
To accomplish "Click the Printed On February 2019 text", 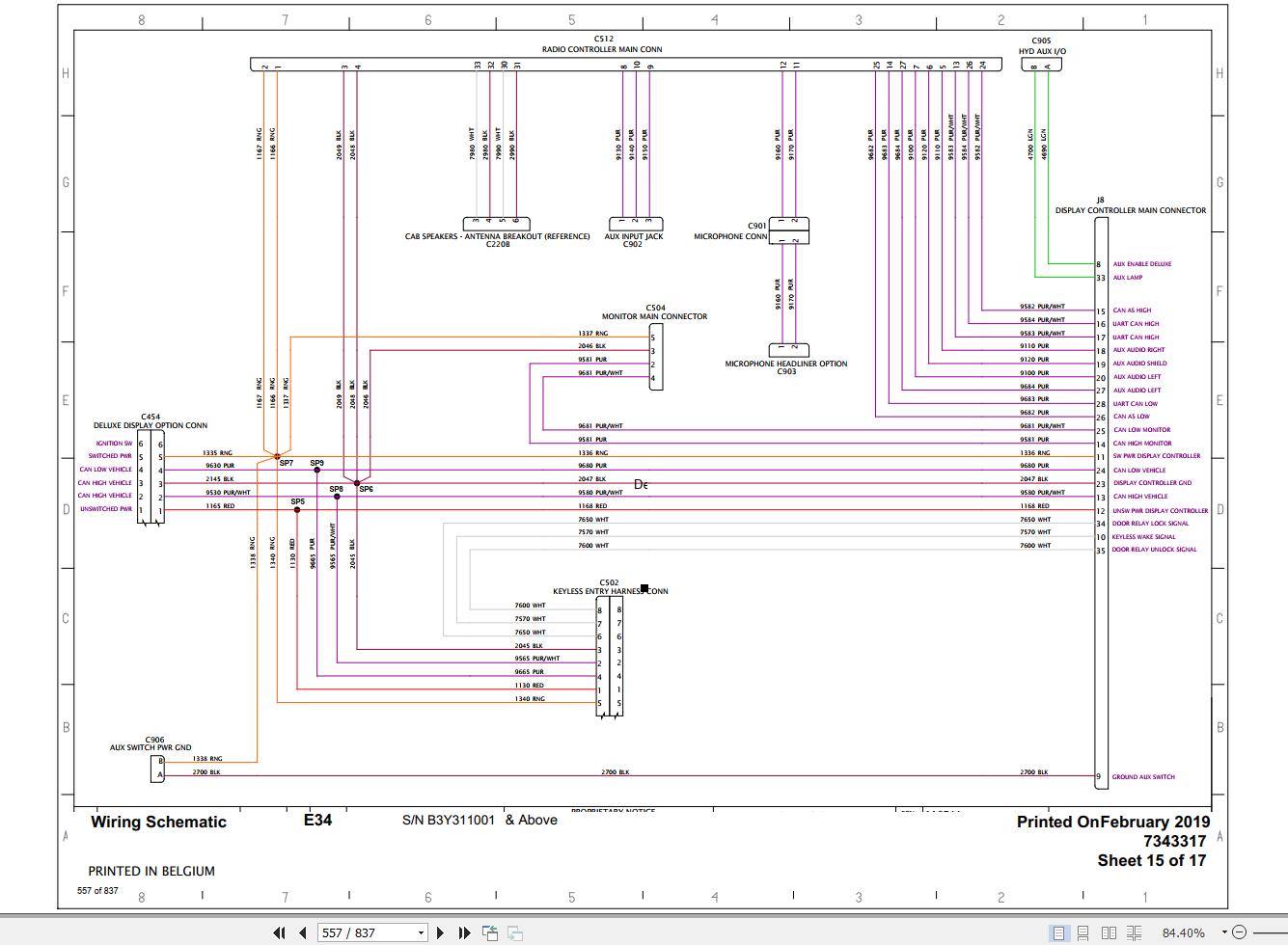I will point(1113,823).
